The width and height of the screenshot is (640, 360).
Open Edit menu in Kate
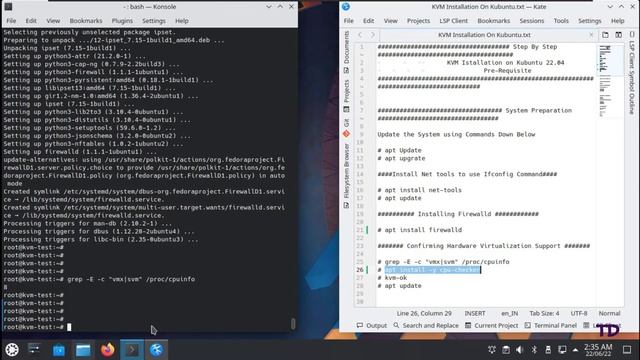(368, 21)
